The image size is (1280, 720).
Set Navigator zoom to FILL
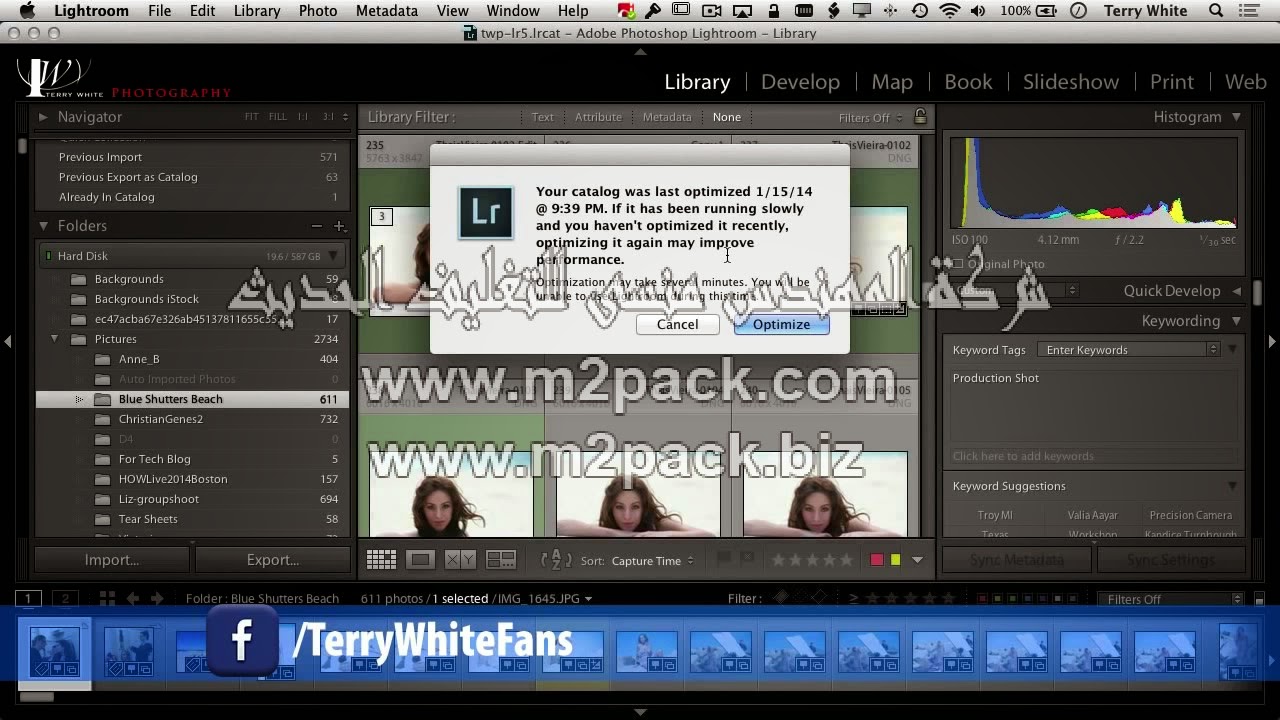pos(278,117)
